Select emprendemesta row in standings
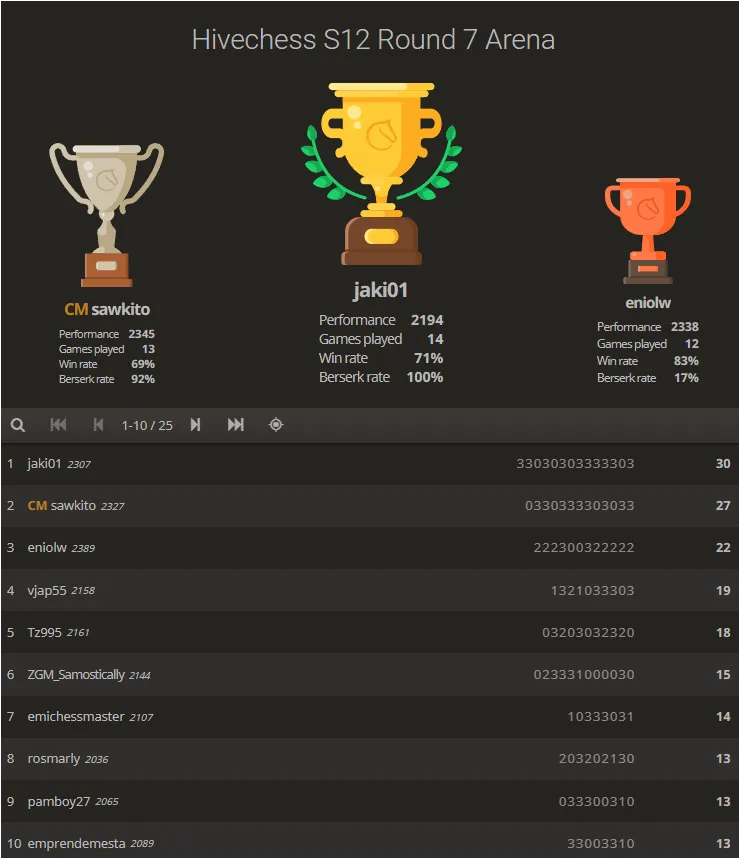Screen dimensions: 740x859 point(370,841)
